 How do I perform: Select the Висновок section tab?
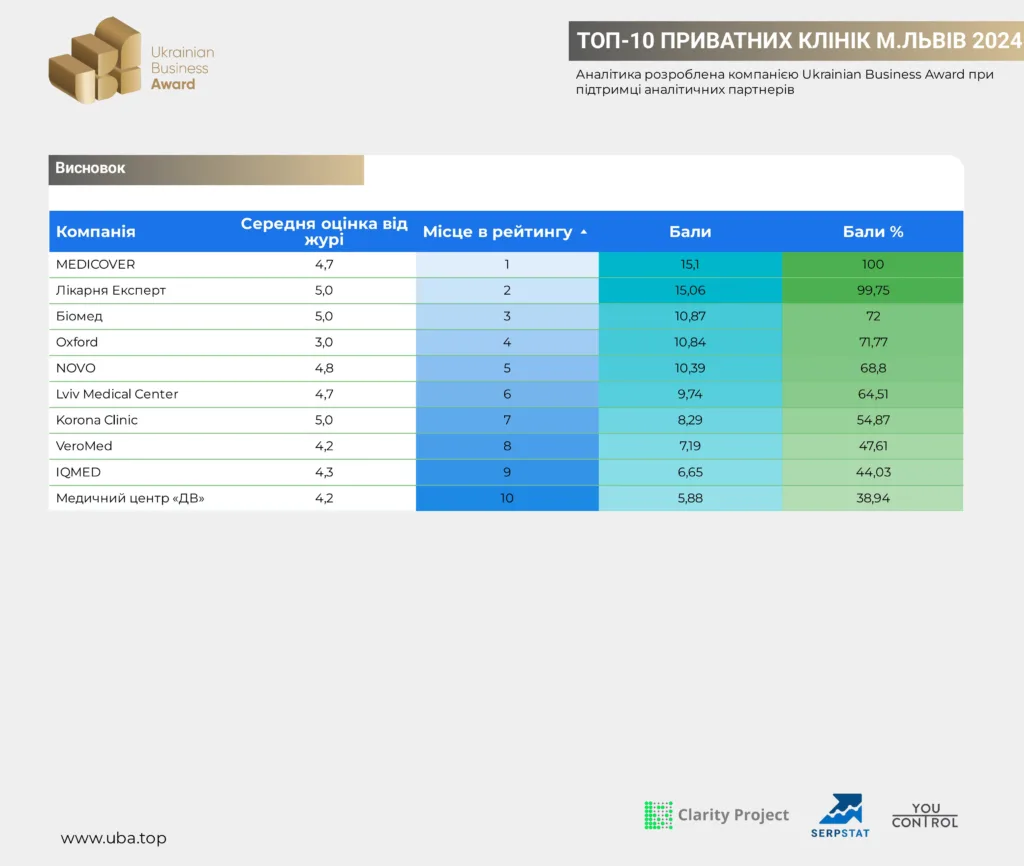coord(206,169)
